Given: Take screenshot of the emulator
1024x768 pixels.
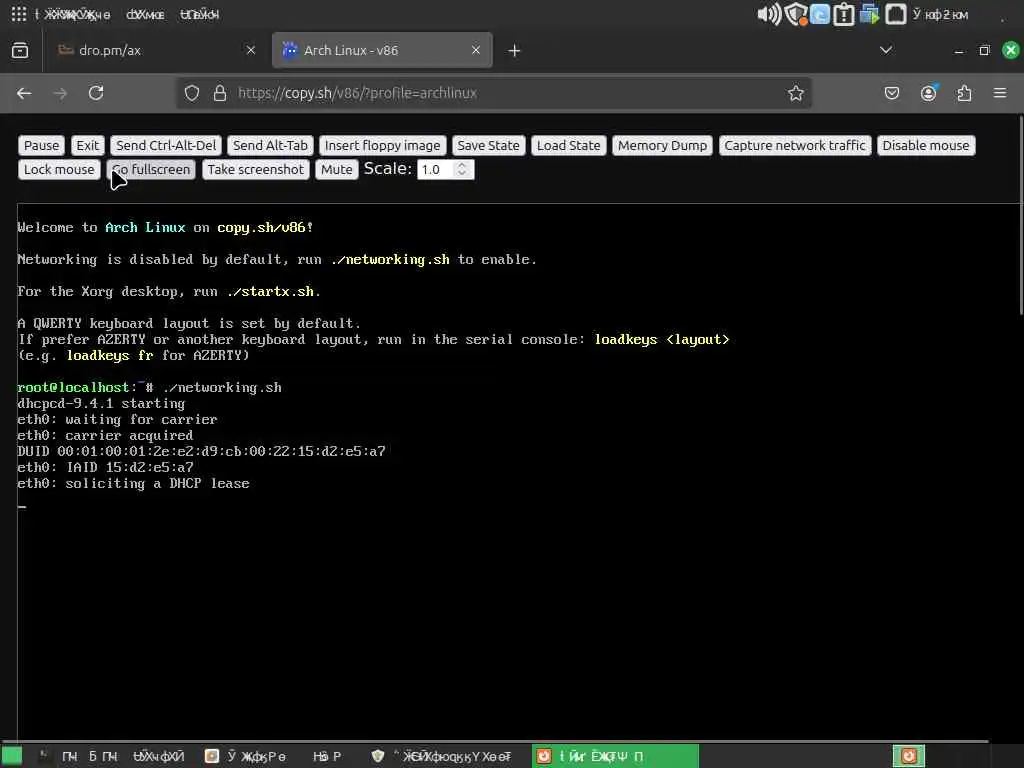Looking at the screenshot, I should click(256, 170).
